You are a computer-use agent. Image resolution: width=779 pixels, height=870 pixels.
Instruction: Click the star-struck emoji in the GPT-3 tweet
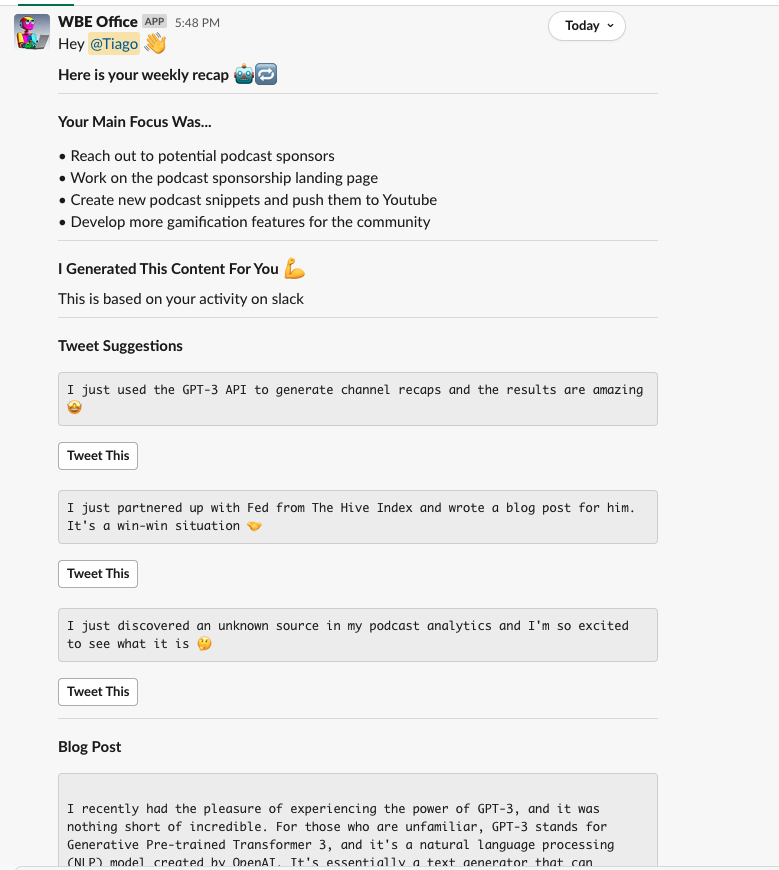point(76,408)
